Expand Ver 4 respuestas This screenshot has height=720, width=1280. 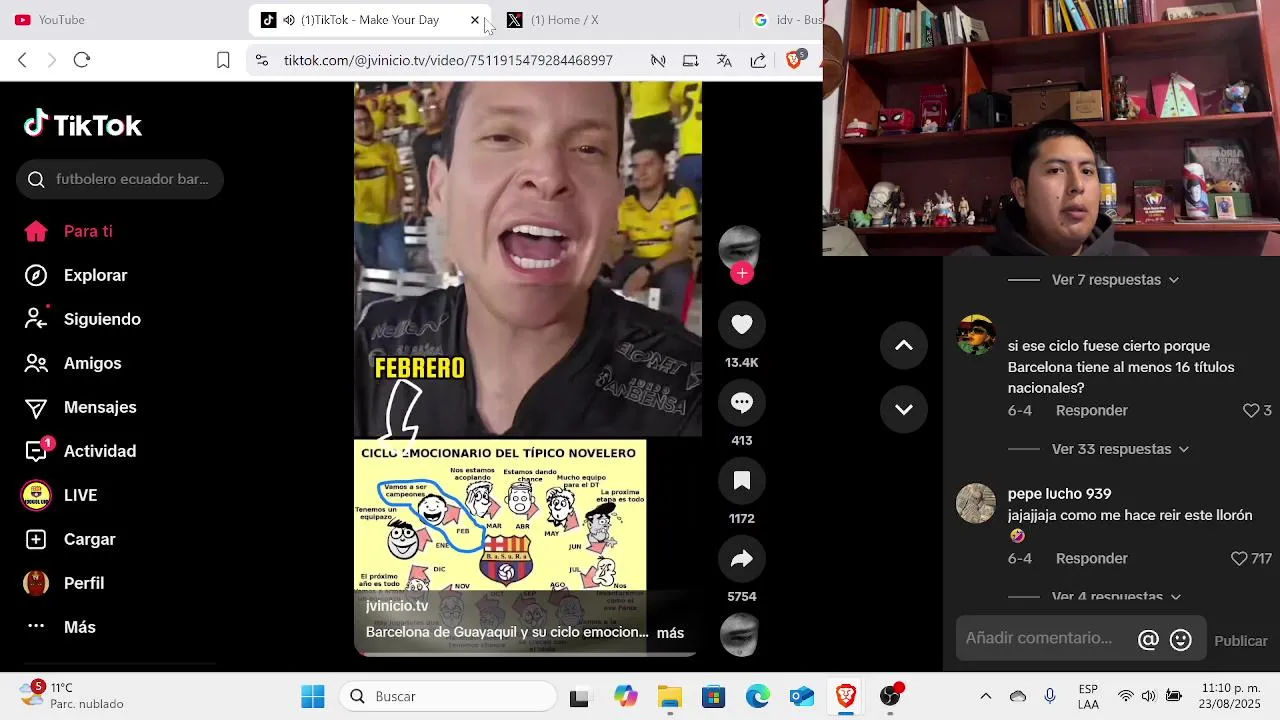click(x=1116, y=596)
